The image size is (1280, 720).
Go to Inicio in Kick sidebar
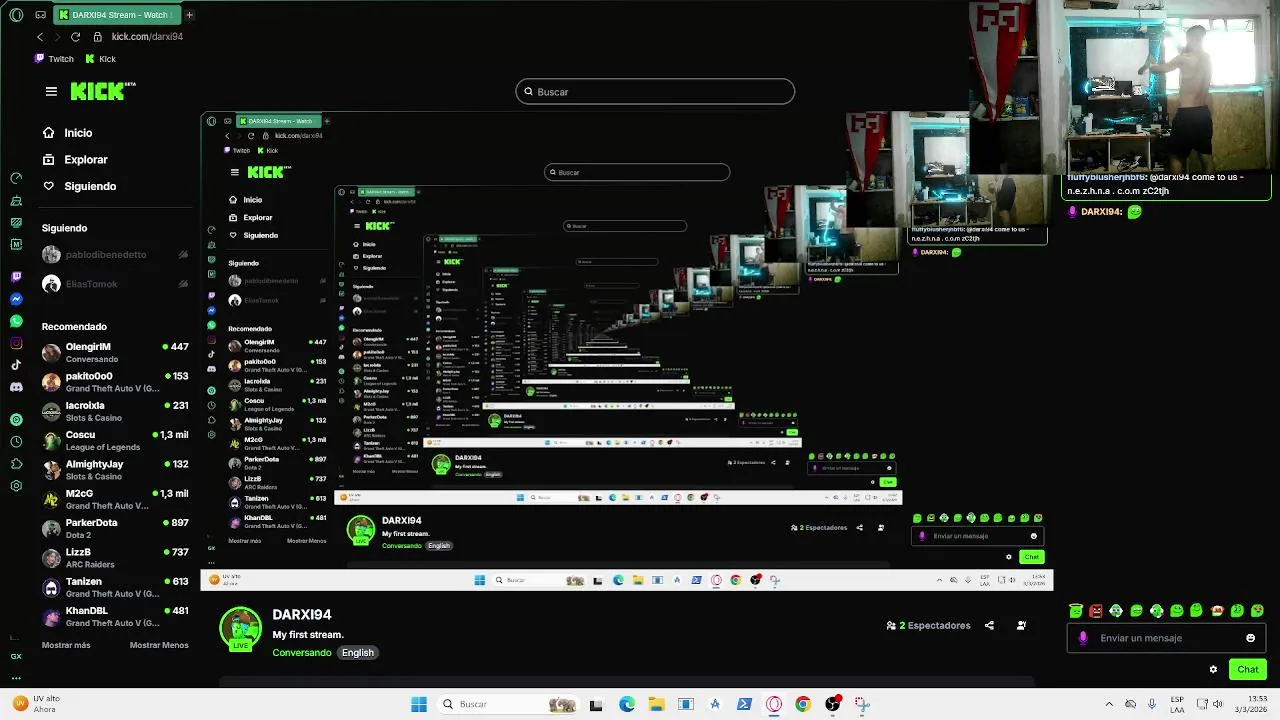point(67,133)
